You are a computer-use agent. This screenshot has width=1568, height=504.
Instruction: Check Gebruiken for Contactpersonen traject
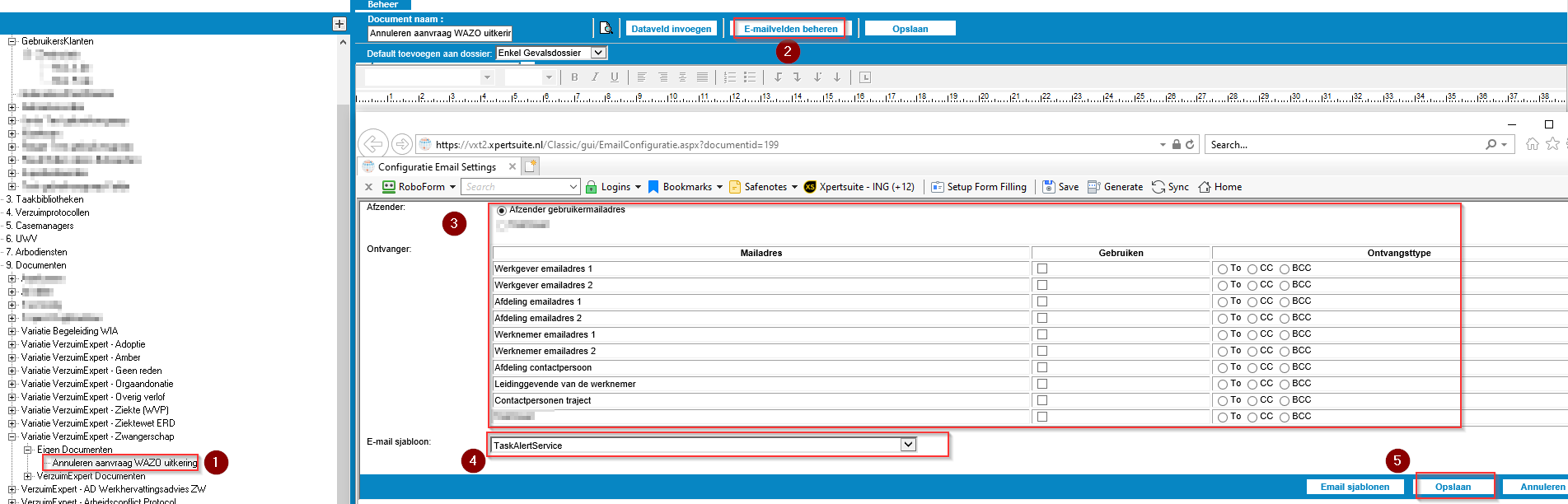(1042, 400)
